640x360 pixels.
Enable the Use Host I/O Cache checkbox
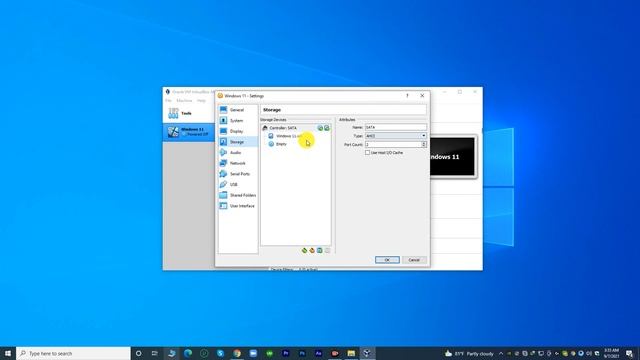pyautogui.click(x=367, y=152)
